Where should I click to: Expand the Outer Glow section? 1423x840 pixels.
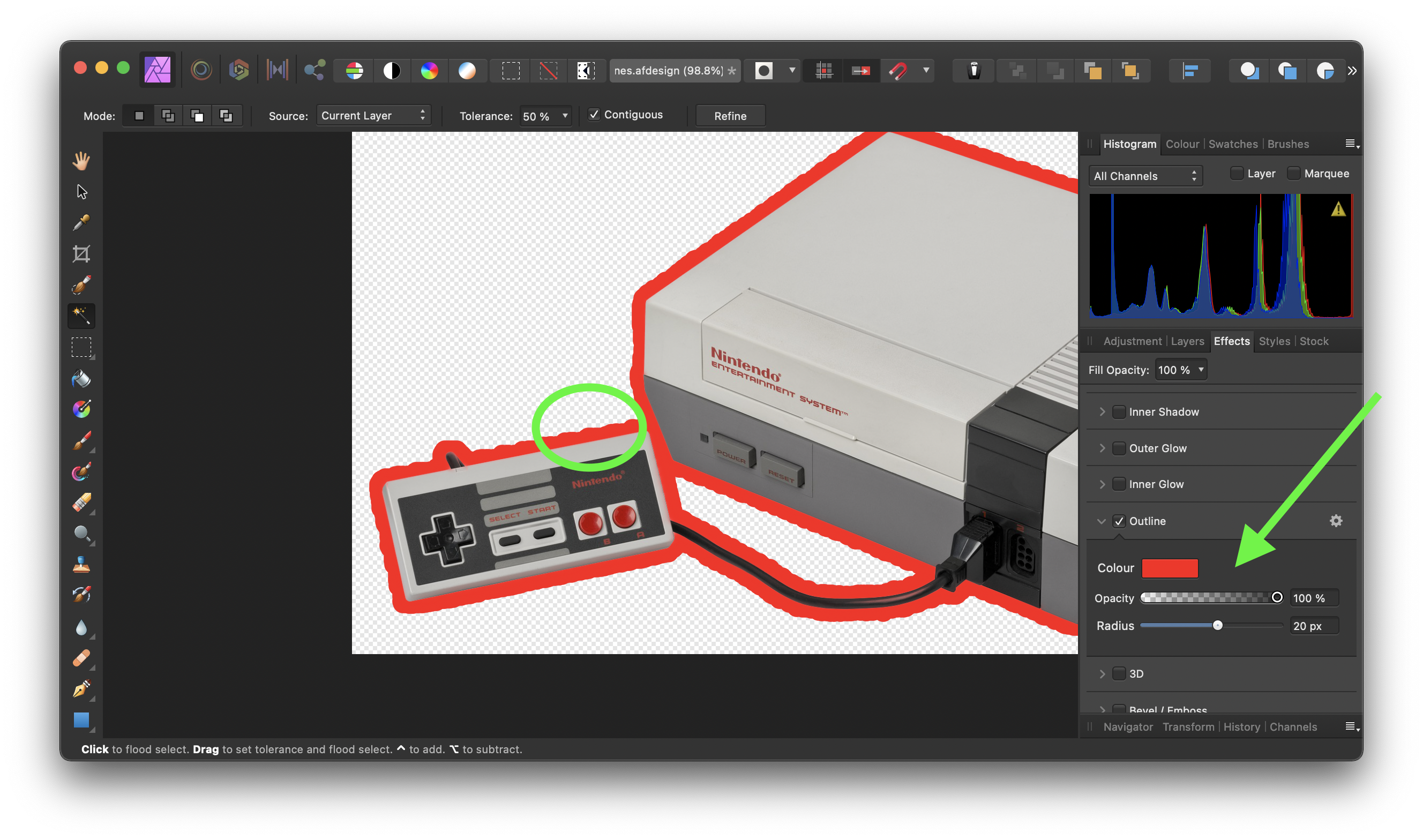[x=1102, y=448]
